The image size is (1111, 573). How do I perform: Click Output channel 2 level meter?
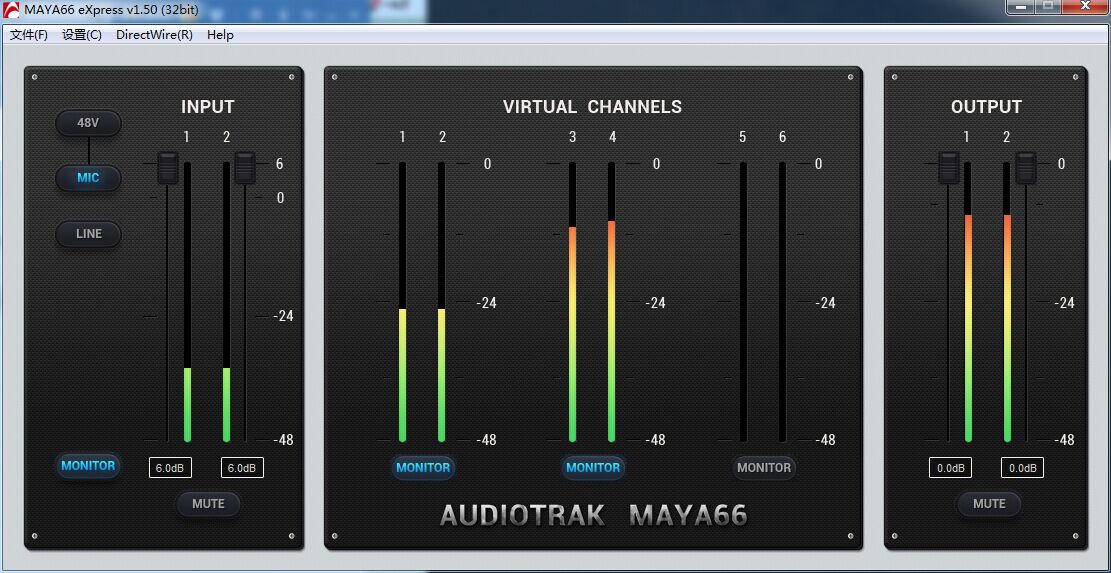[x=1007, y=302]
